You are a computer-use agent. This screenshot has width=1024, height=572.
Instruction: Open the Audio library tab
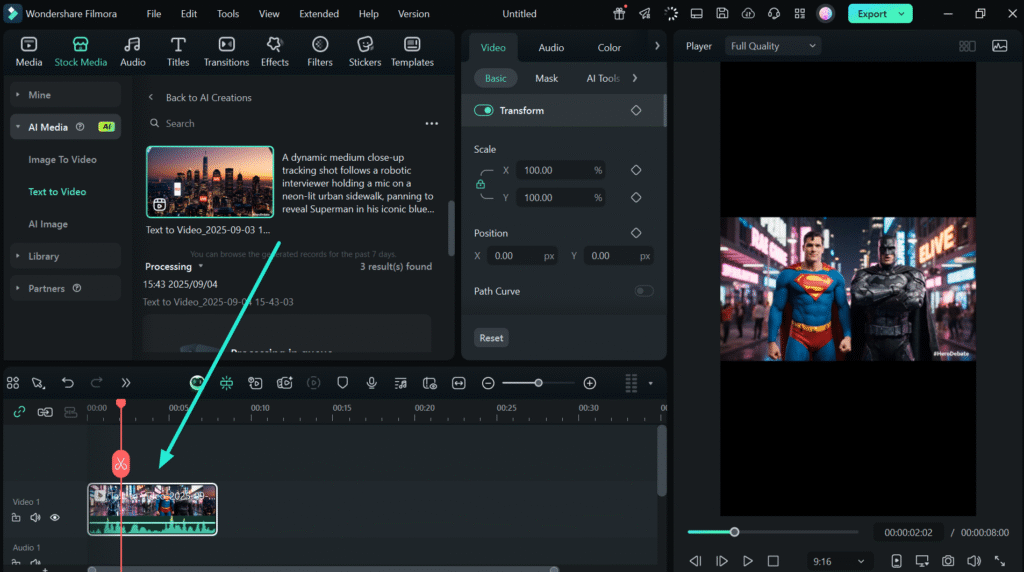point(133,52)
